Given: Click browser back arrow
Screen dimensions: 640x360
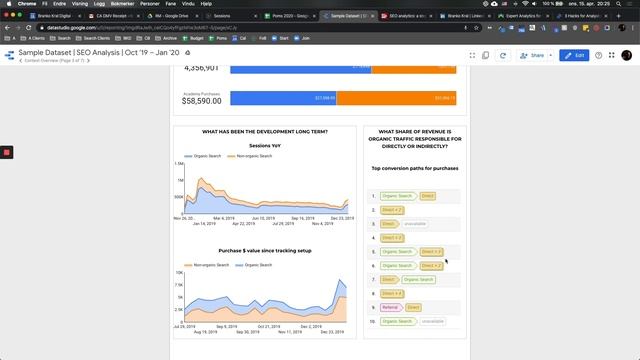Looking at the screenshot, I should click(x=7, y=28).
